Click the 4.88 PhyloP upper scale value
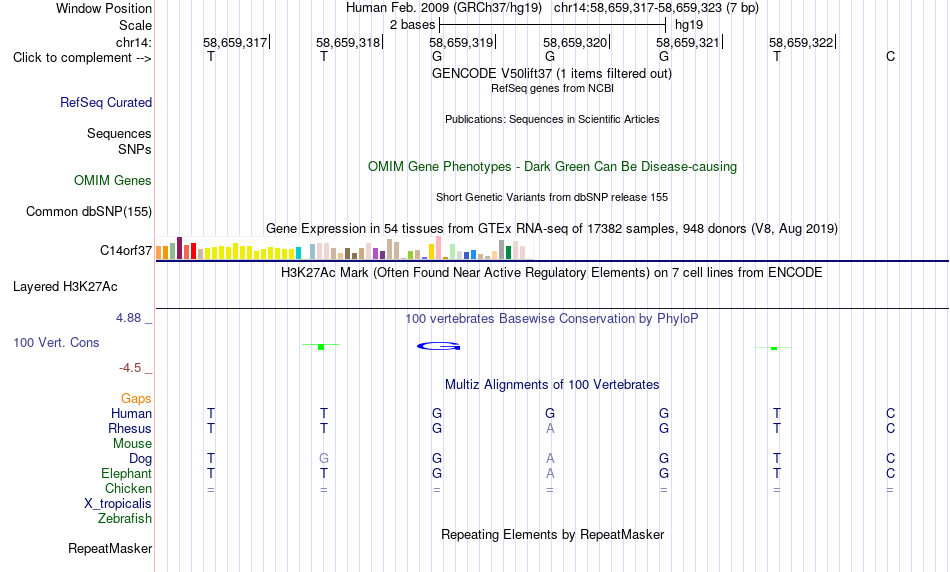 click(x=128, y=318)
